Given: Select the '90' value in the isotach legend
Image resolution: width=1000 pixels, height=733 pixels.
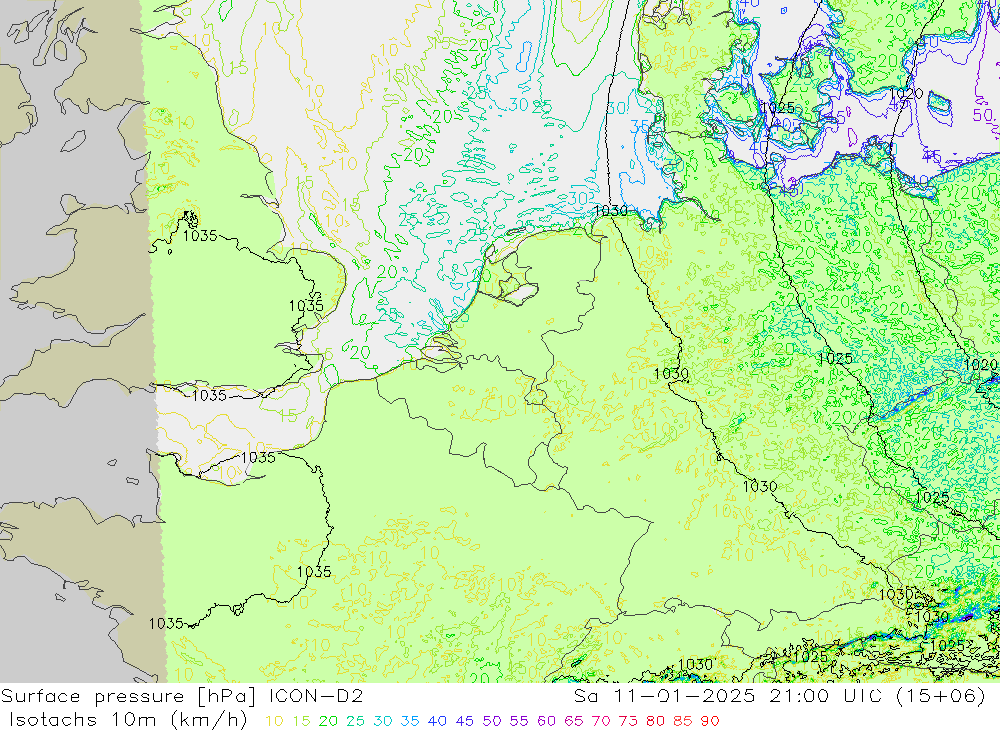Looking at the screenshot, I should click(x=710, y=721).
